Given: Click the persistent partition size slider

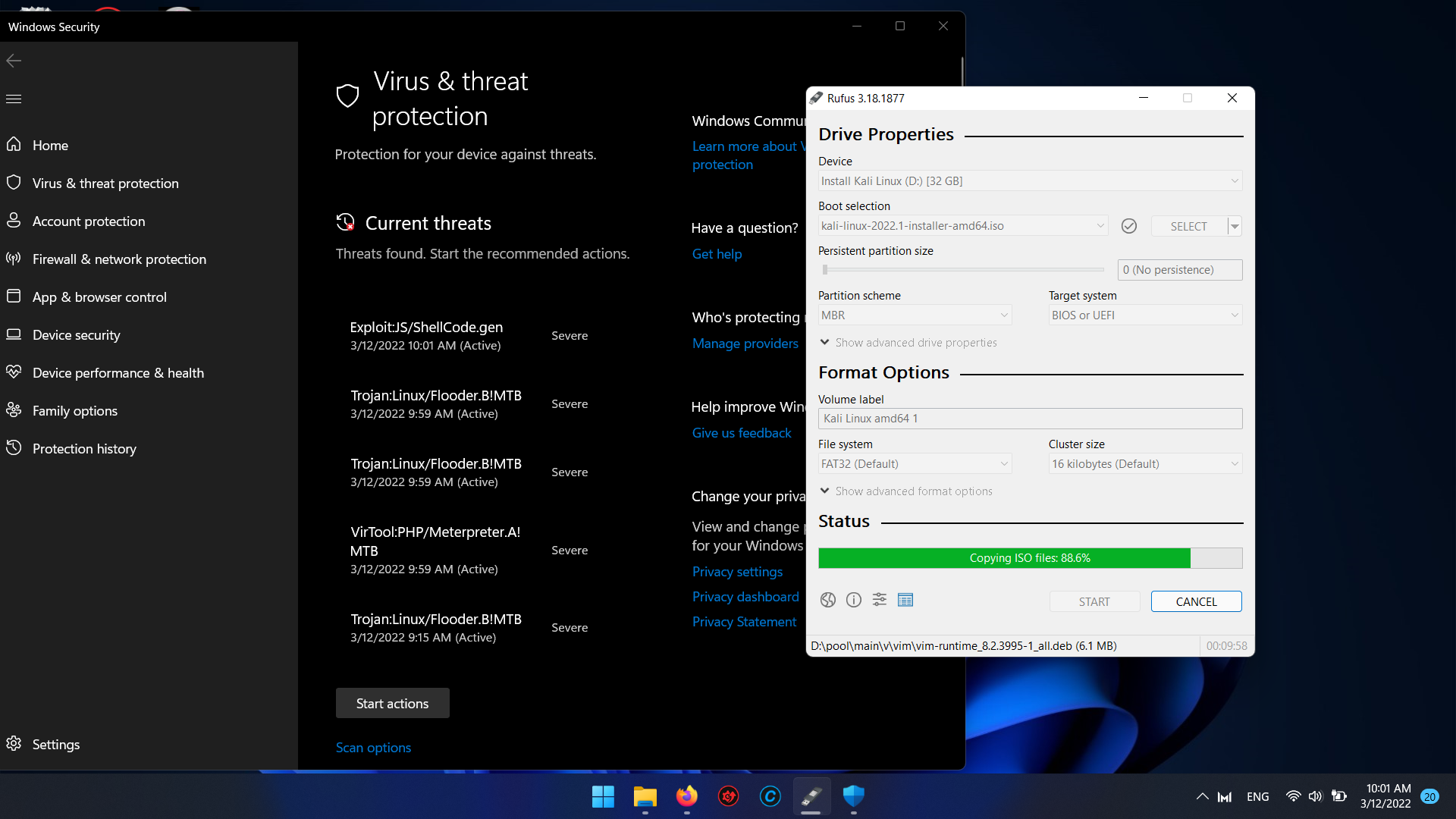Looking at the screenshot, I should 963,270.
